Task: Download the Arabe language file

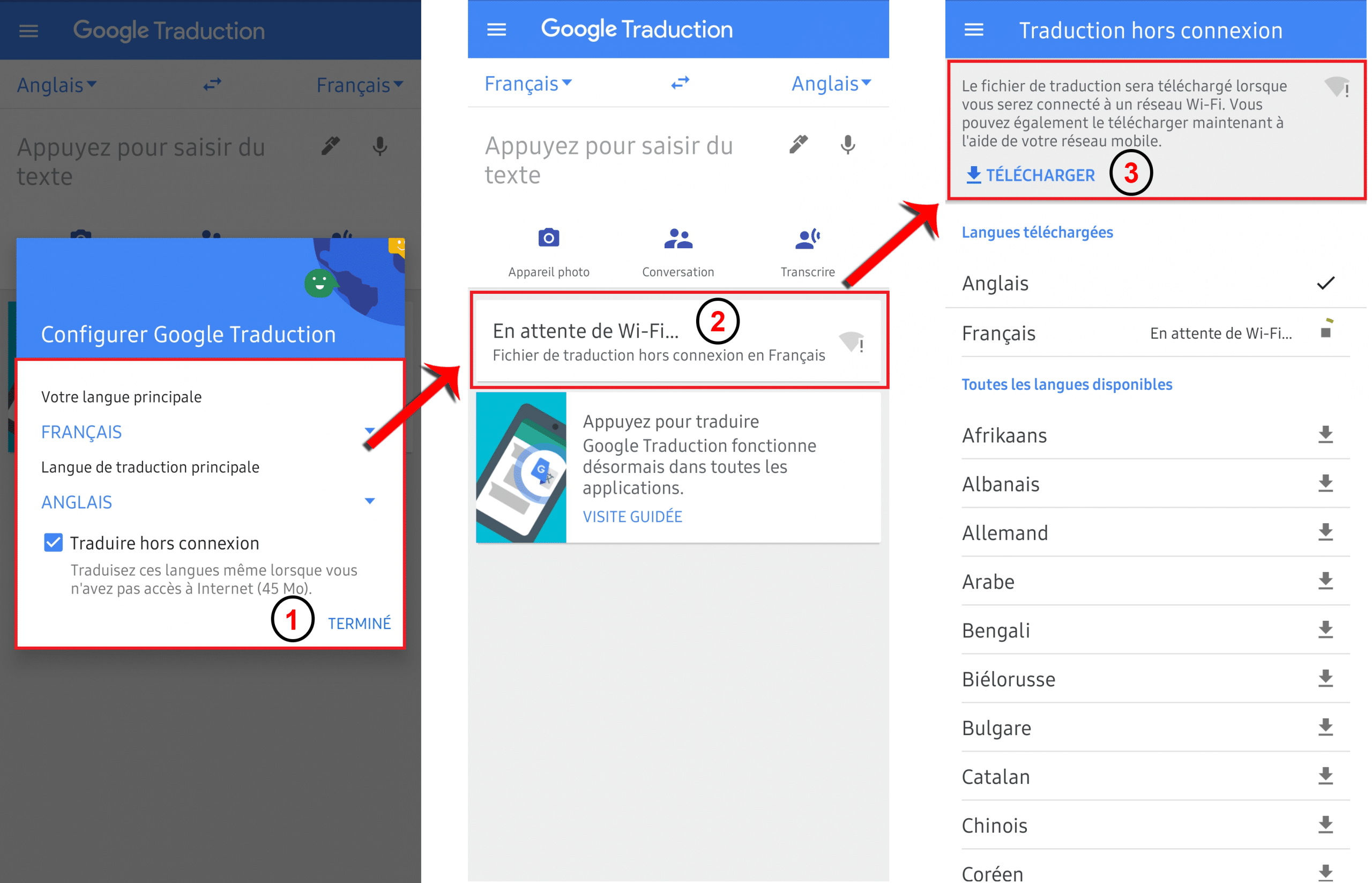Action: (1325, 581)
